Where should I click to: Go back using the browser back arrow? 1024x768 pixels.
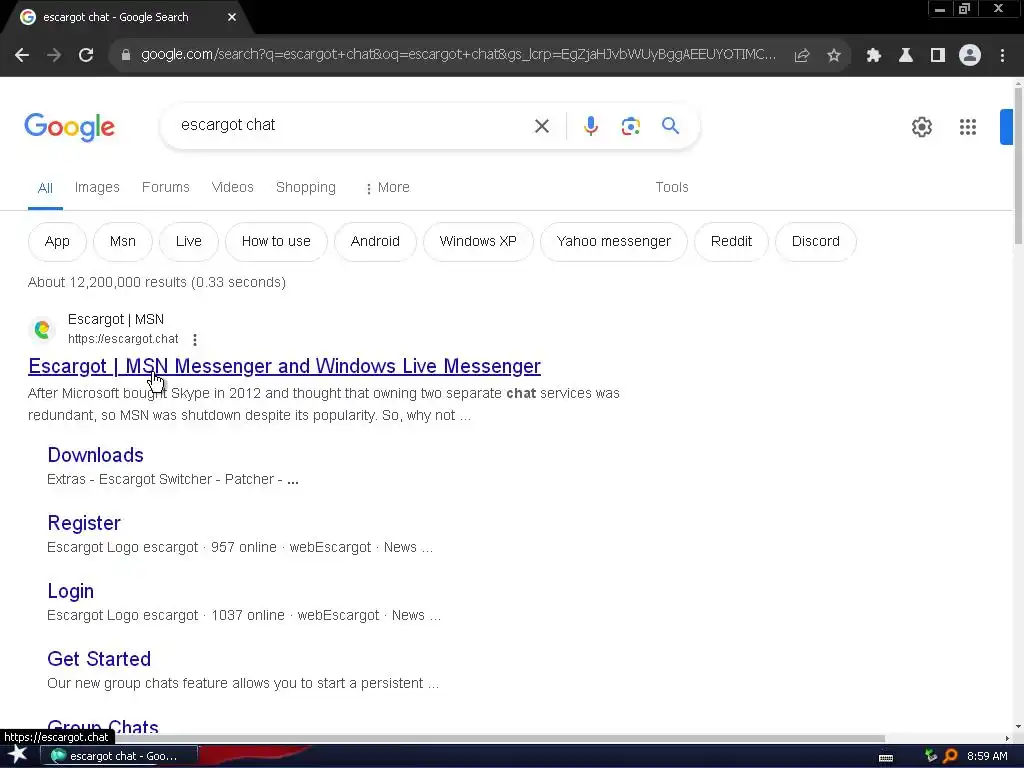[x=22, y=56]
